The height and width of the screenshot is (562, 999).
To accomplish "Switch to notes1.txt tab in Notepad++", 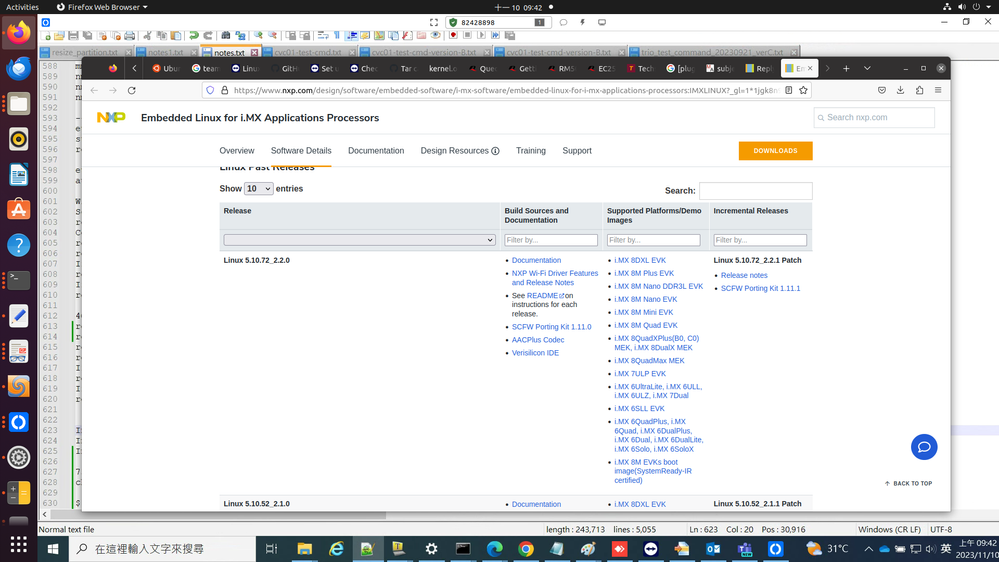I will tap(166, 52).
